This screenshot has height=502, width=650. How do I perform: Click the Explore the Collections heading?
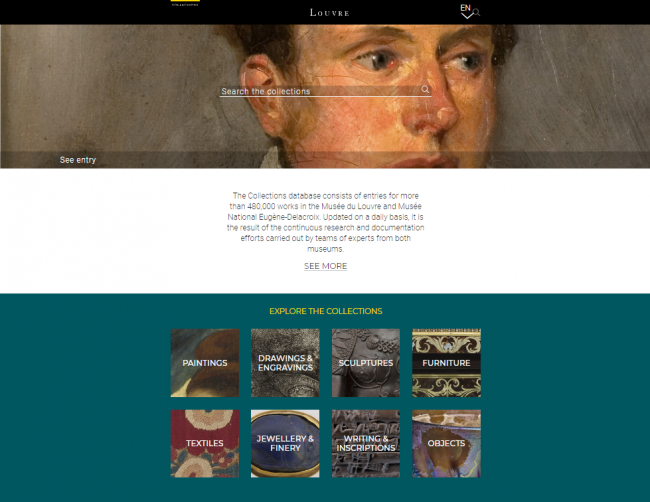tap(326, 311)
